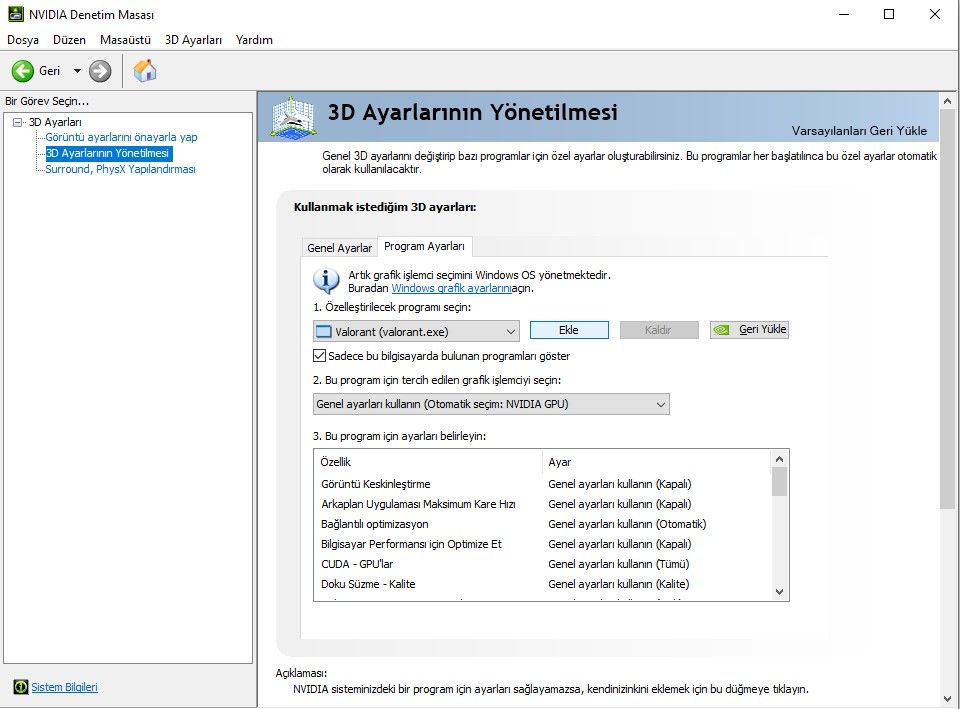
Task: Click the Geri Yükle button
Action: (749, 329)
